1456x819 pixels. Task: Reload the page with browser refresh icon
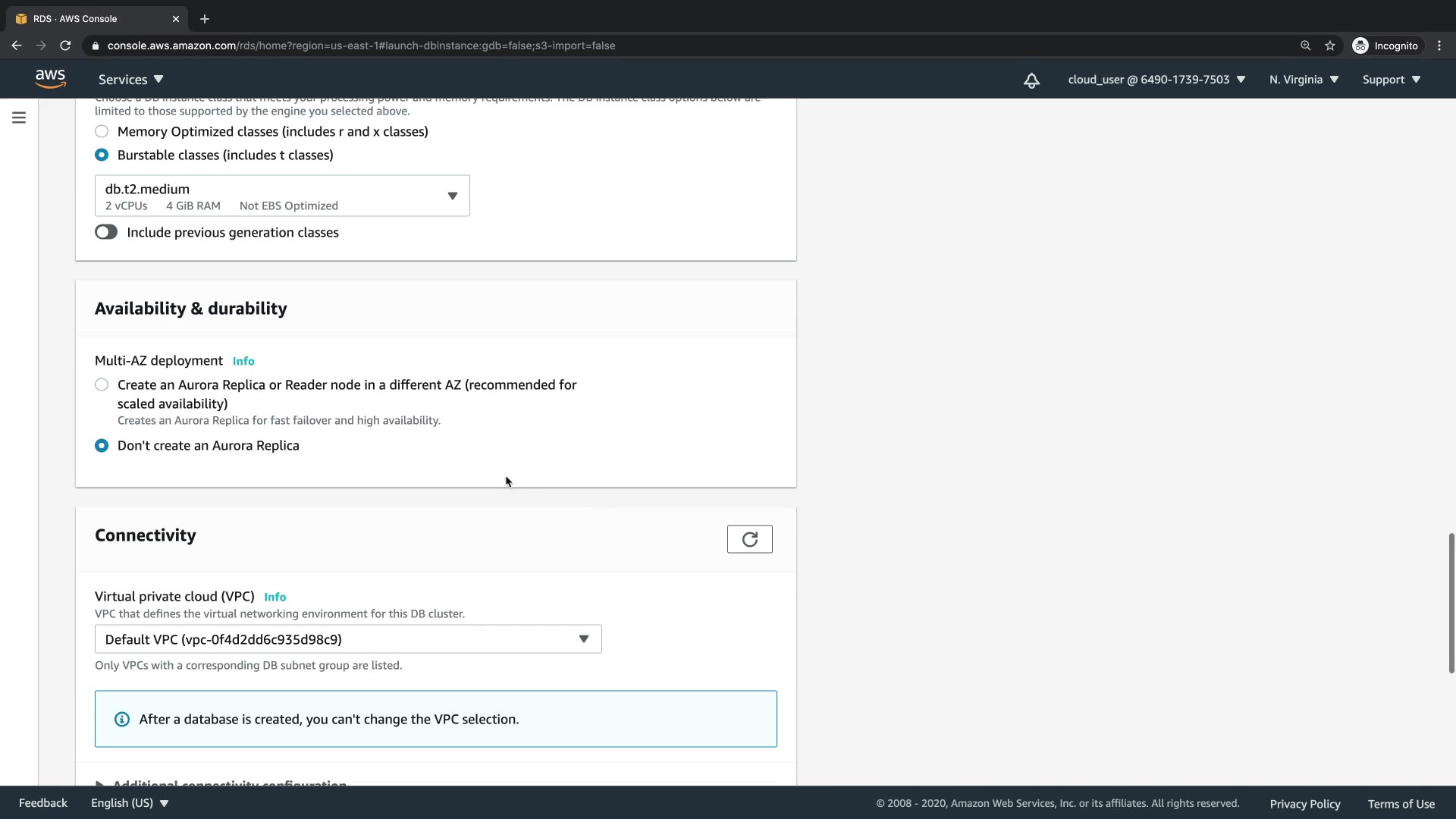pyautogui.click(x=65, y=45)
